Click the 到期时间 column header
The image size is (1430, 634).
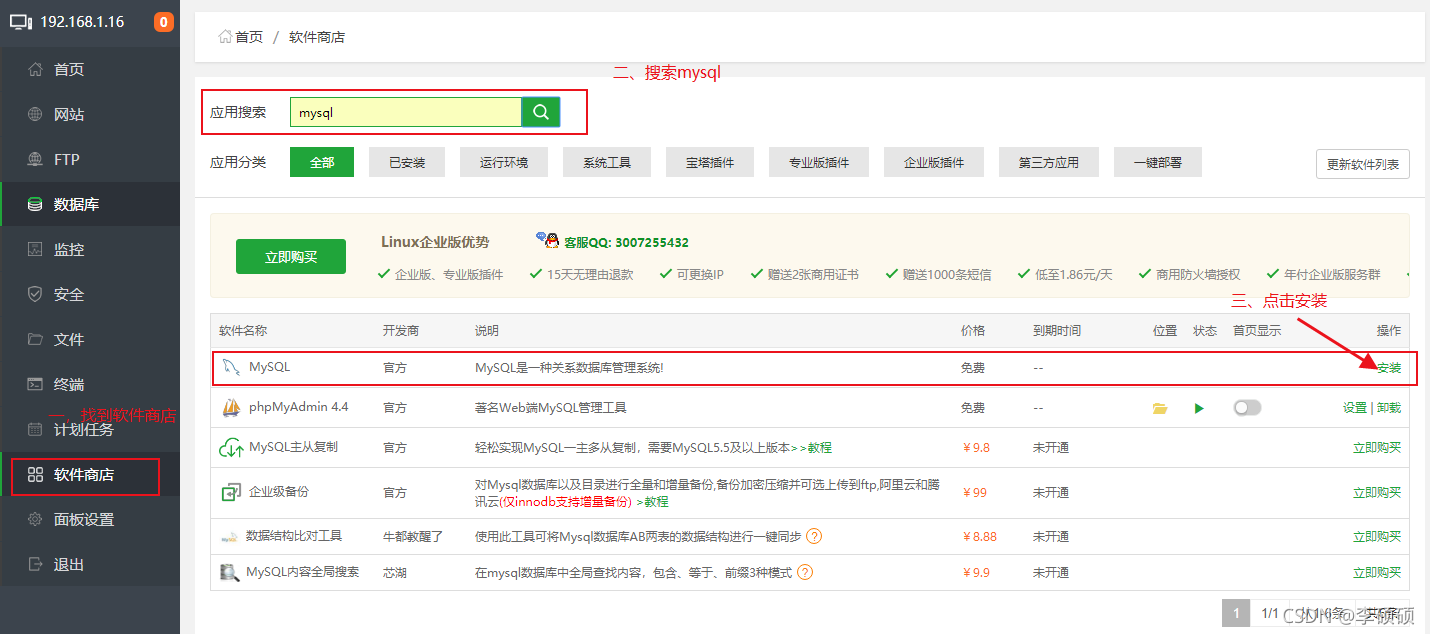pos(1057,331)
